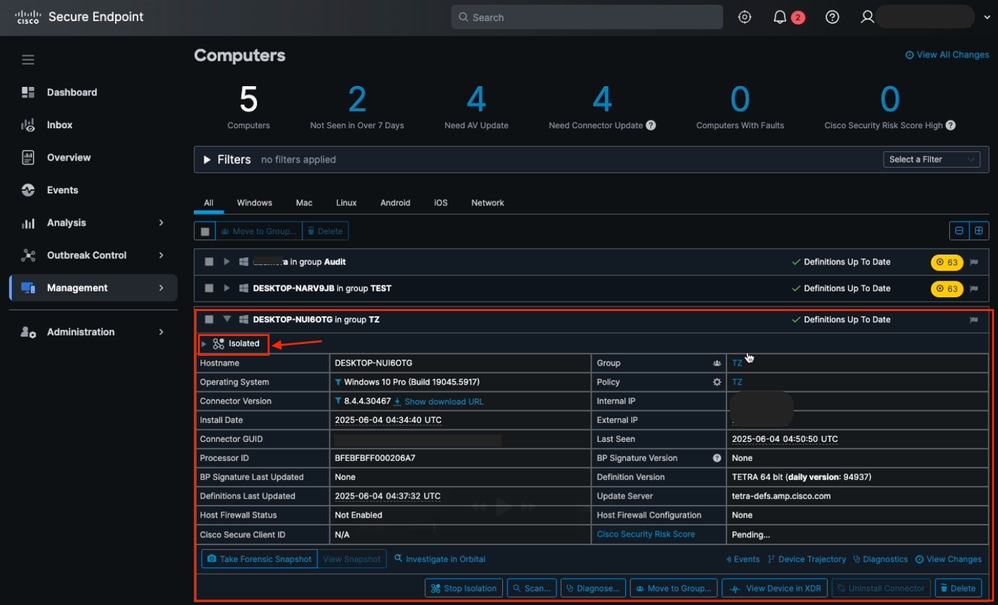Open the hamburger navigation menu icon

click(x=28, y=60)
